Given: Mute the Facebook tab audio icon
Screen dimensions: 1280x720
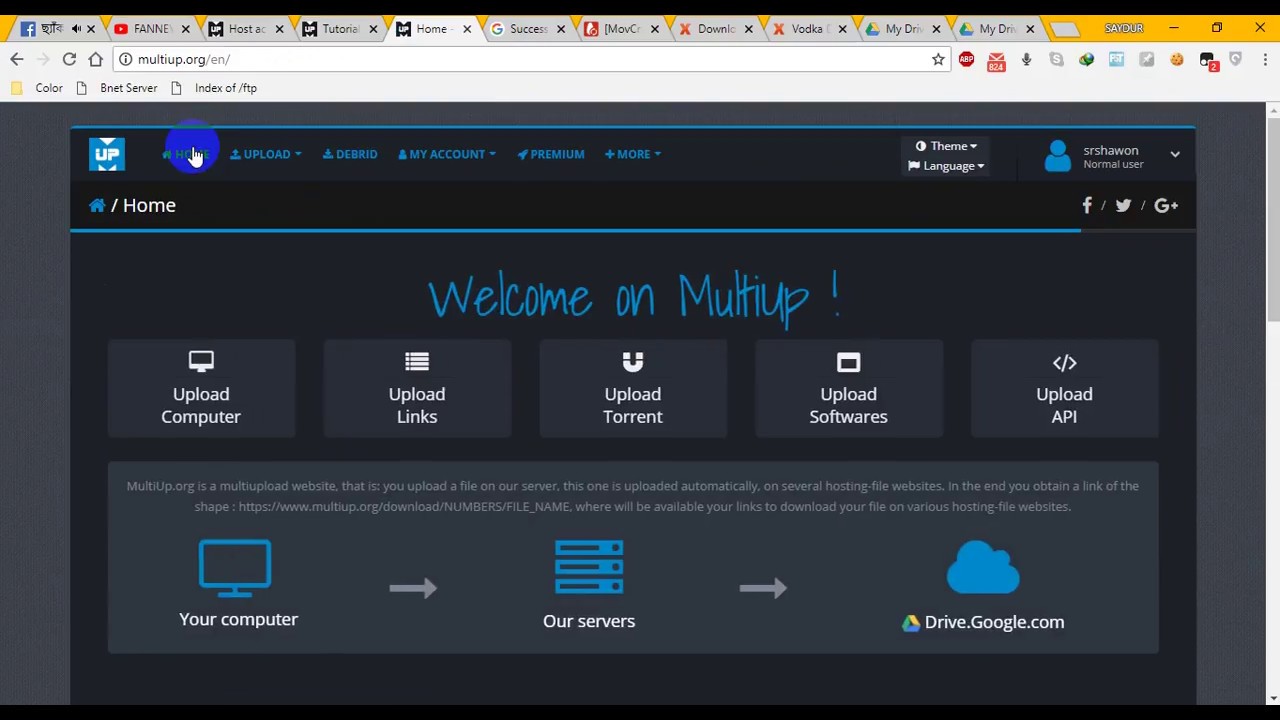Looking at the screenshot, I should pos(76,29).
